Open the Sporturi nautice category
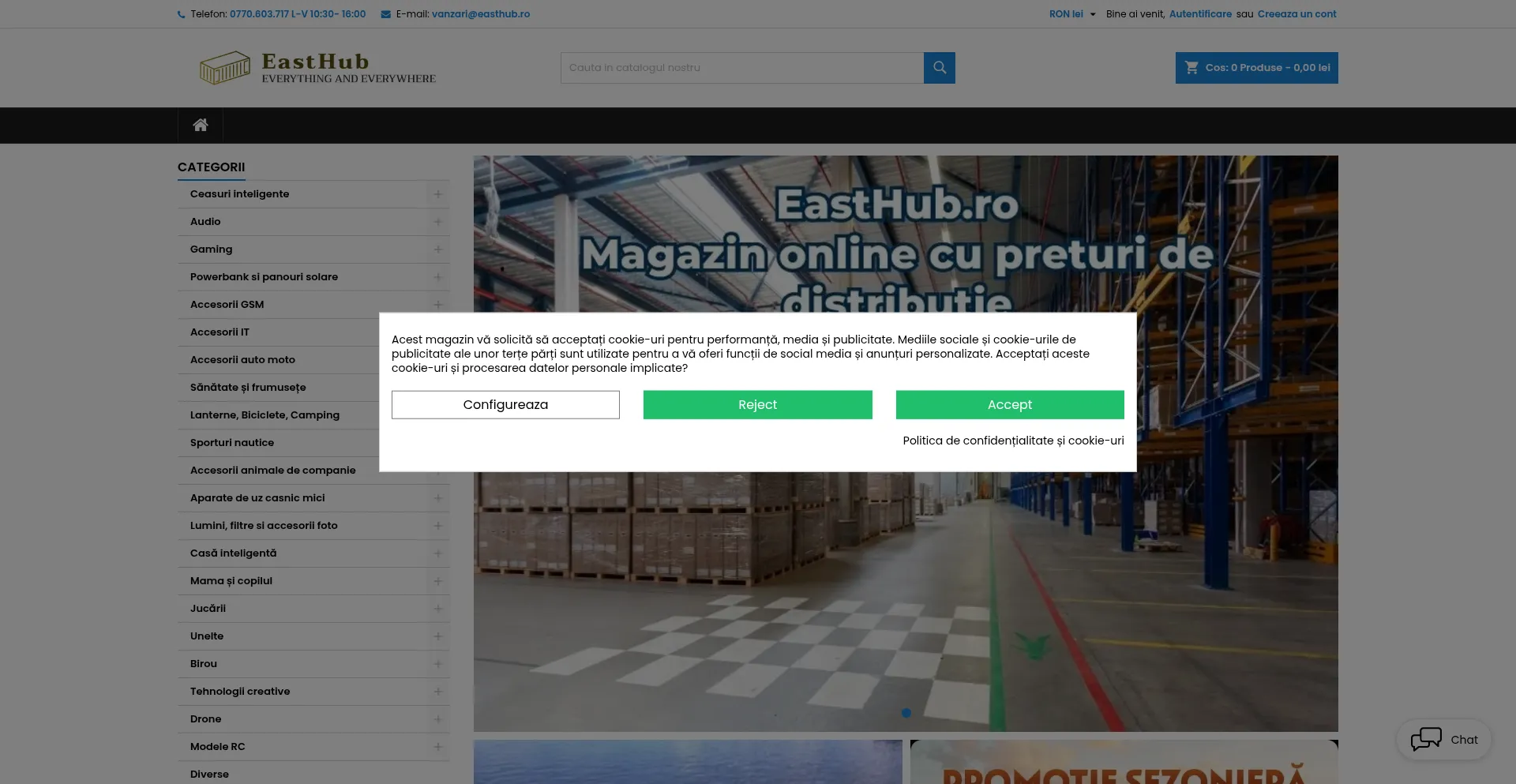Screen dimensions: 1516x784 232,443
